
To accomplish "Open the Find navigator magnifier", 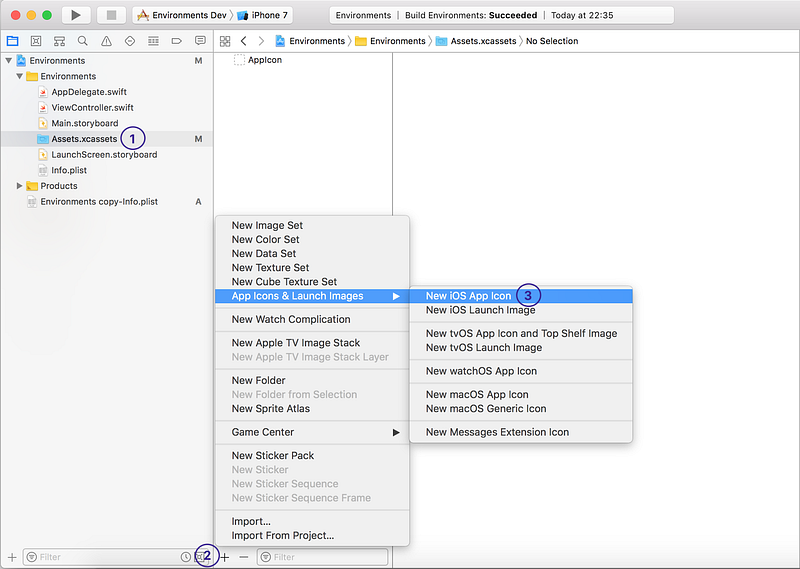I will 83,41.
